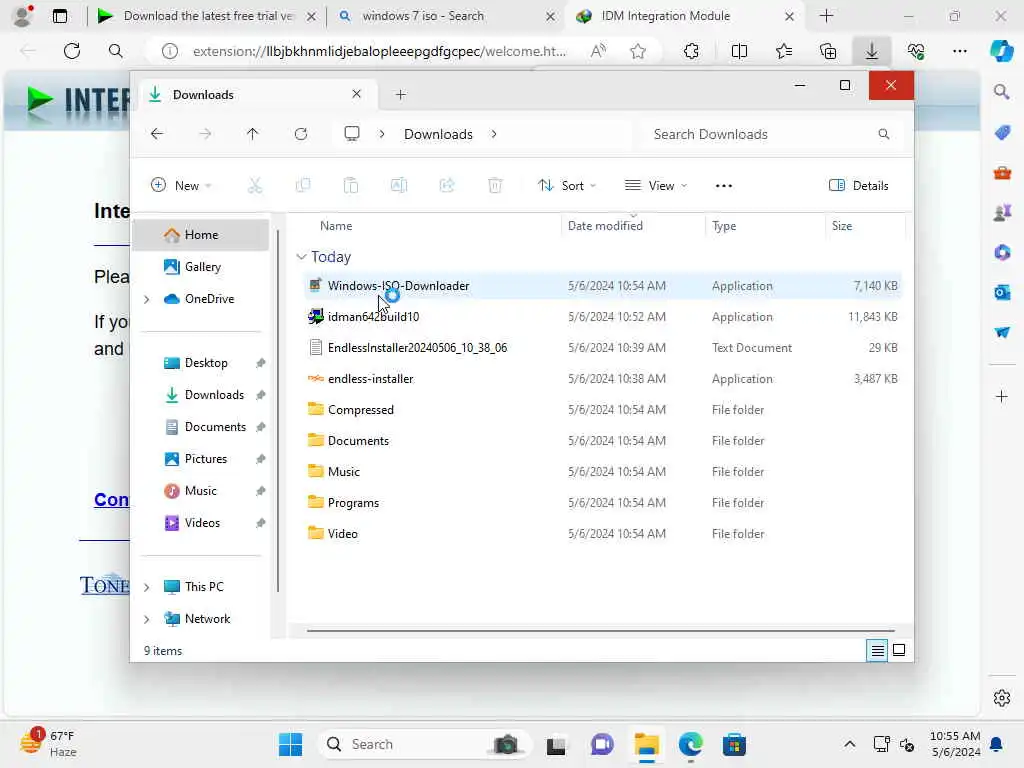Switch to large thumbnails view icon

click(x=899, y=650)
